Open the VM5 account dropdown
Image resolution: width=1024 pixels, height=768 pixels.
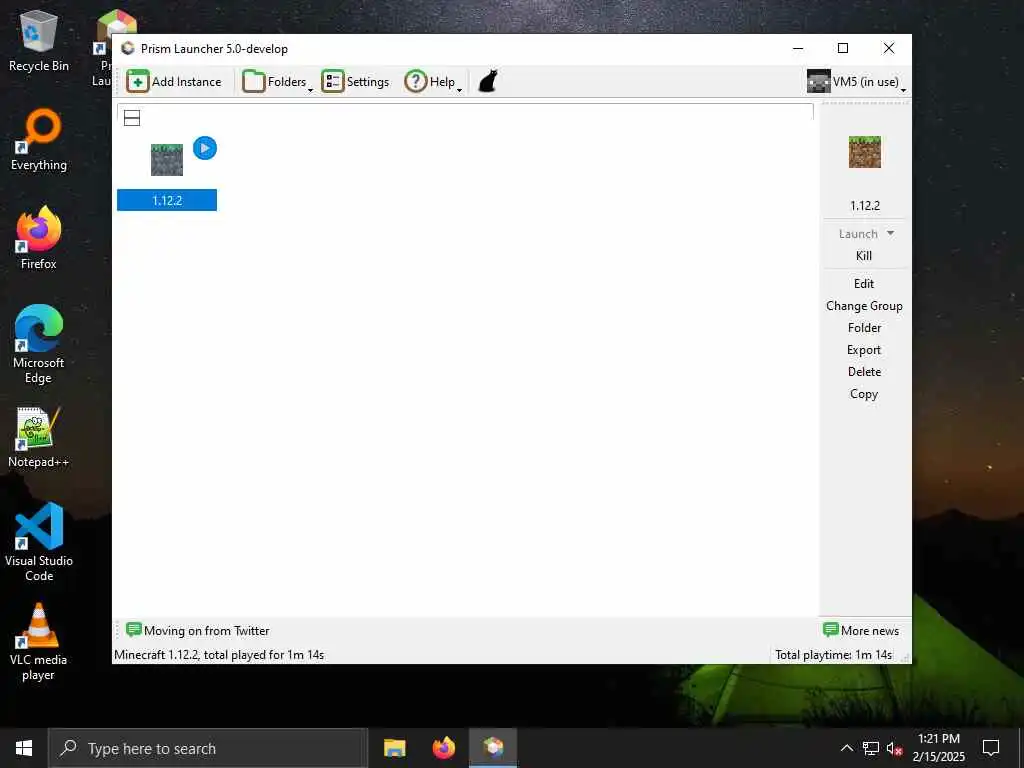857,82
